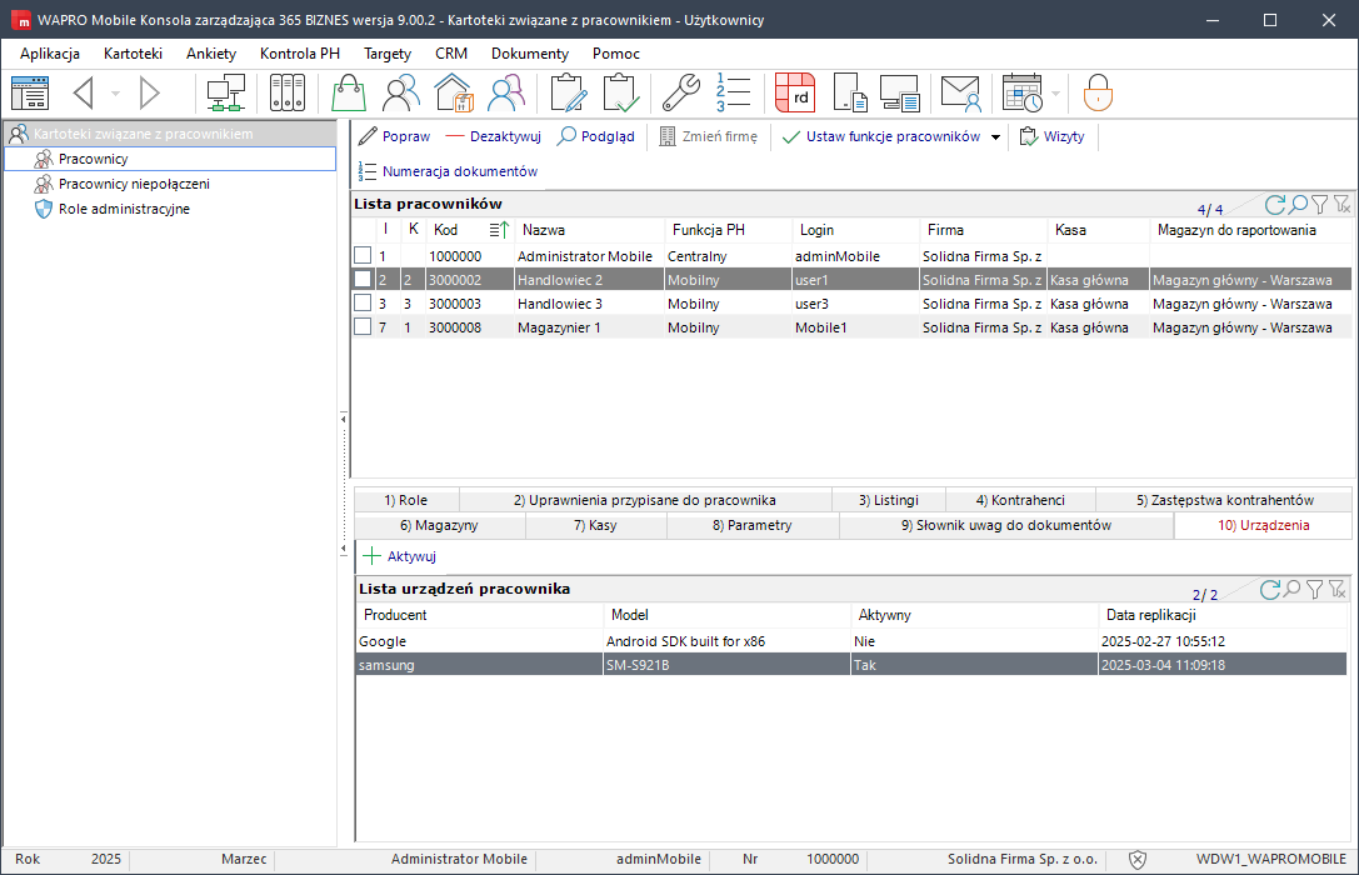Open the Kontrola PH menu
Image resolution: width=1359 pixels, height=875 pixels.
[x=300, y=54]
